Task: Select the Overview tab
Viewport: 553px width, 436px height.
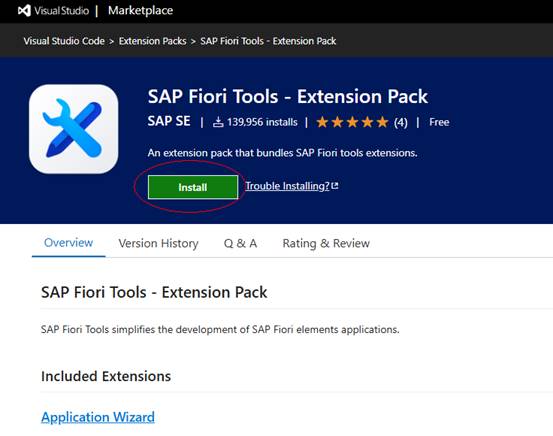Action: click(x=68, y=243)
